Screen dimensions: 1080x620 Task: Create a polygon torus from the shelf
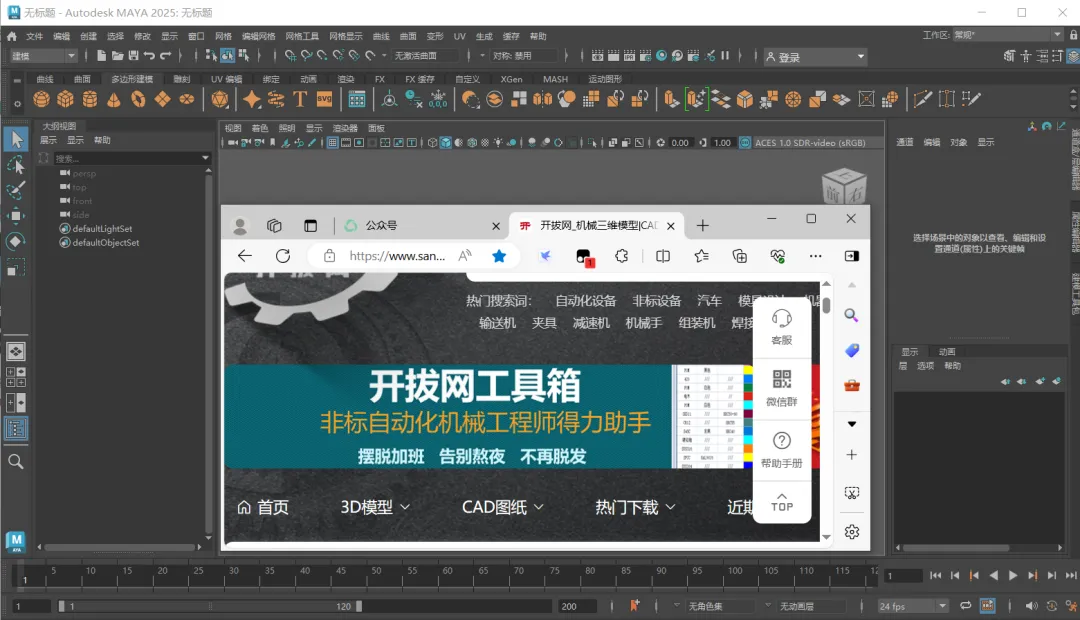138,99
